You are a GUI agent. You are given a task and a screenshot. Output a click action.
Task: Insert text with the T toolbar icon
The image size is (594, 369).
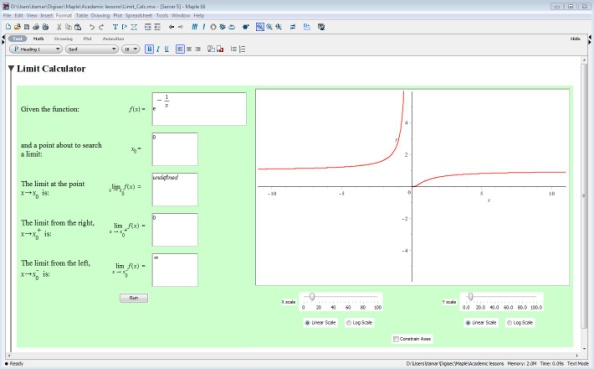115,27
